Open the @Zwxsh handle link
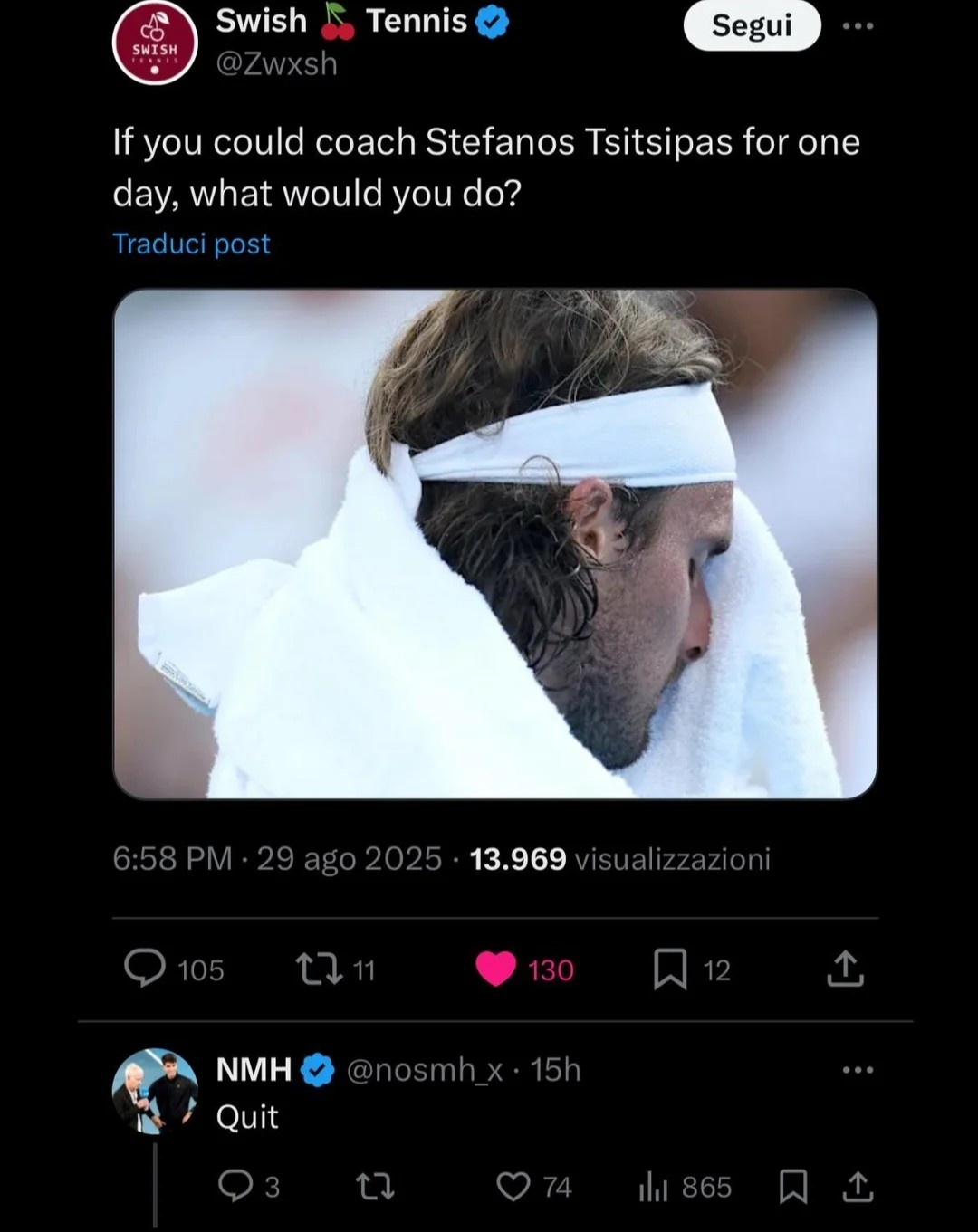The image size is (978, 1232). coord(276,63)
